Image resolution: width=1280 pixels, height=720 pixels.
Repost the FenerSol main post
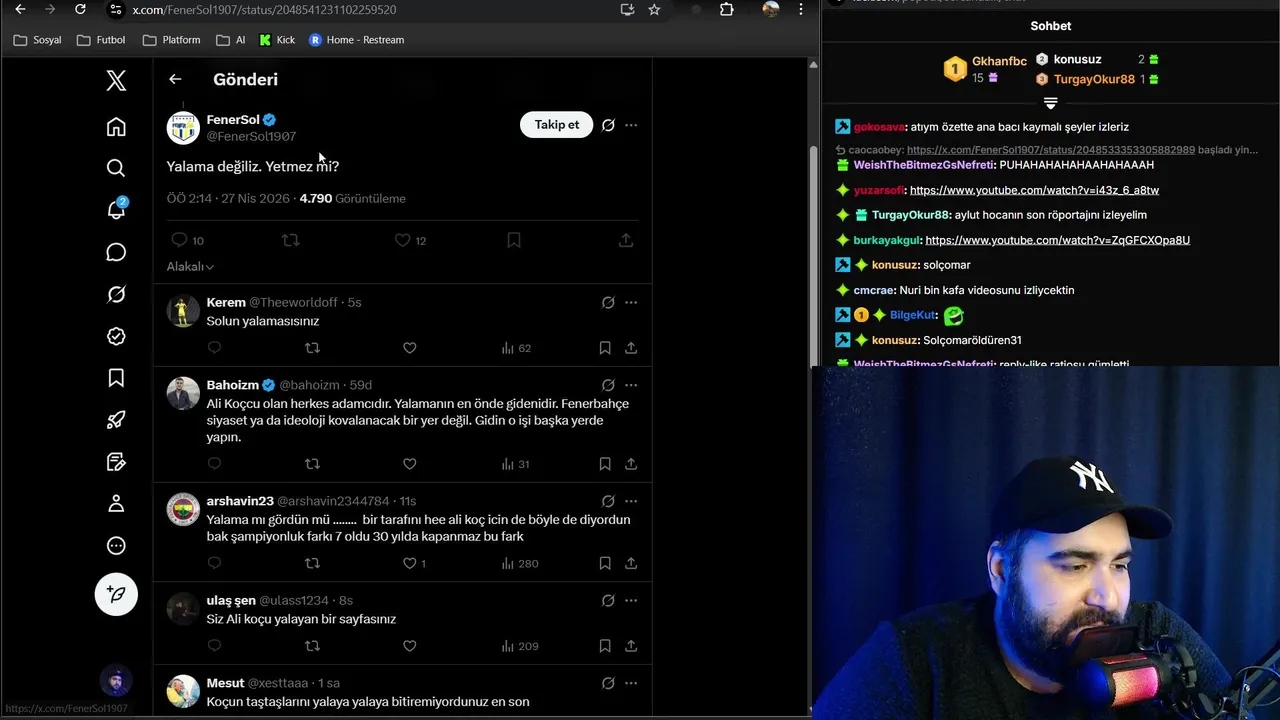(291, 240)
